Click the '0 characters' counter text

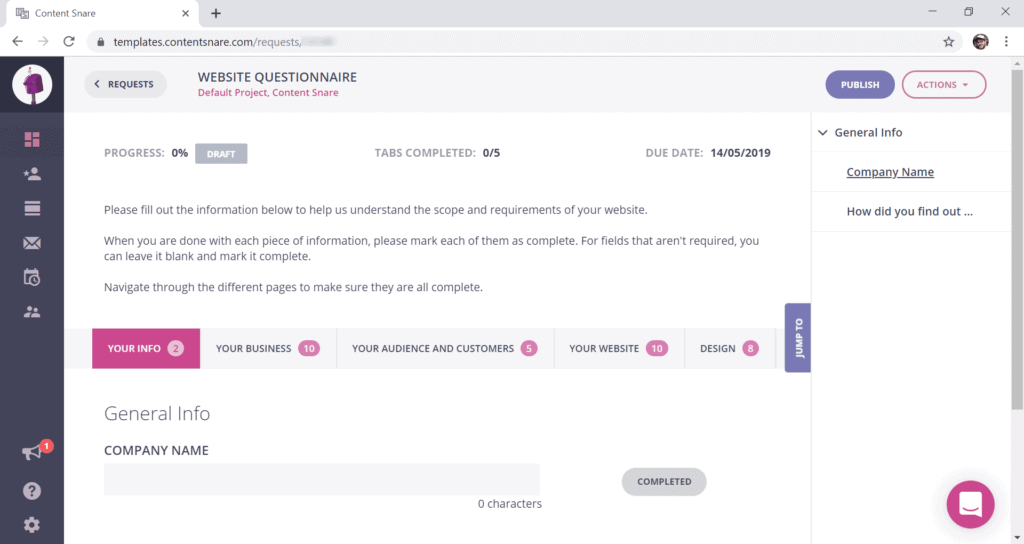509,504
